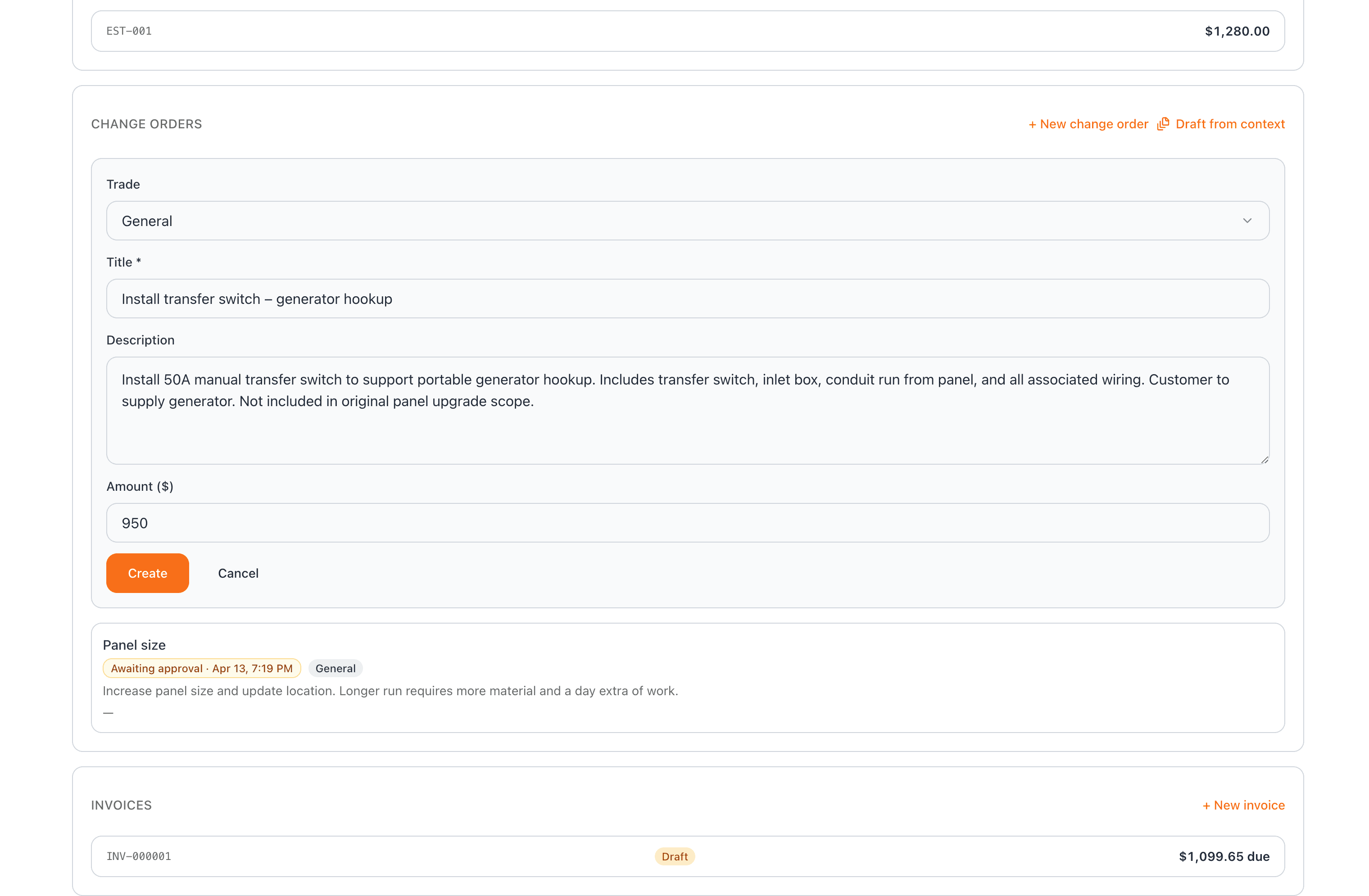Click the Cancel button
The height and width of the screenshot is (896, 1369).
[x=238, y=573]
